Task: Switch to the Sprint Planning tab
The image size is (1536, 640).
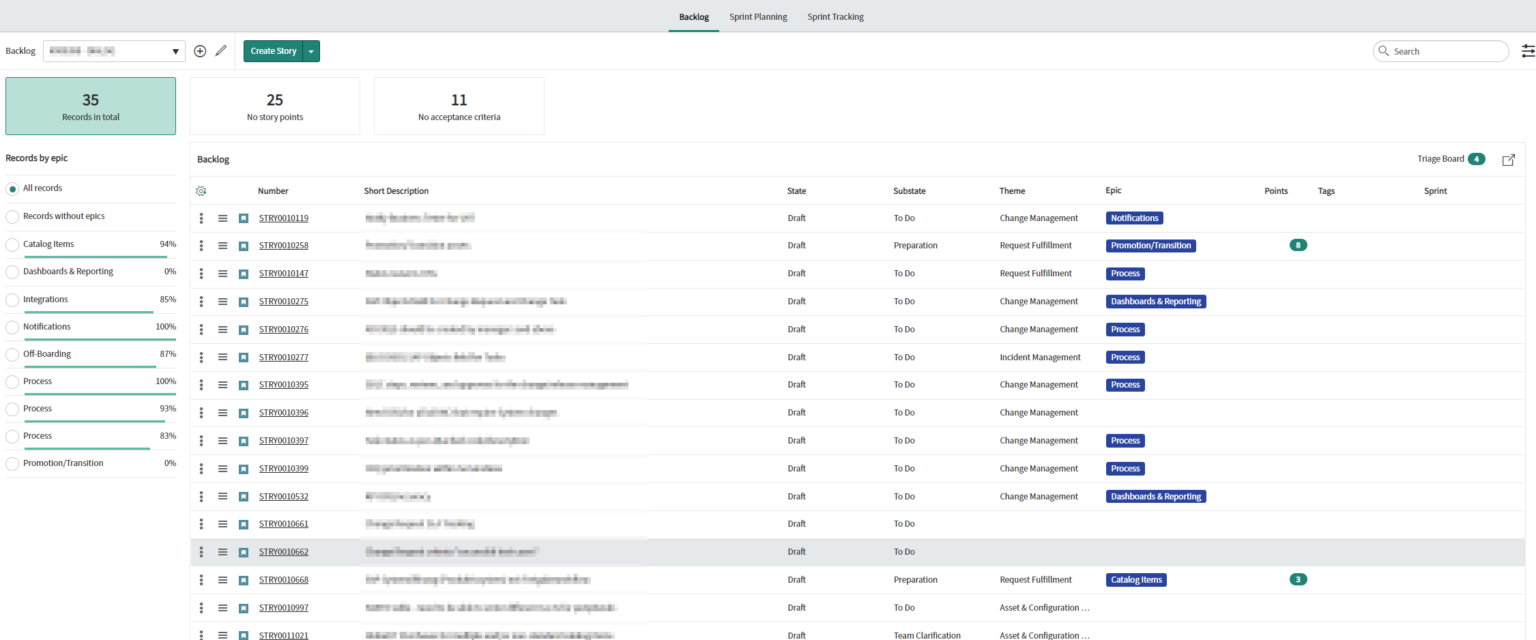Action: coord(758,16)
